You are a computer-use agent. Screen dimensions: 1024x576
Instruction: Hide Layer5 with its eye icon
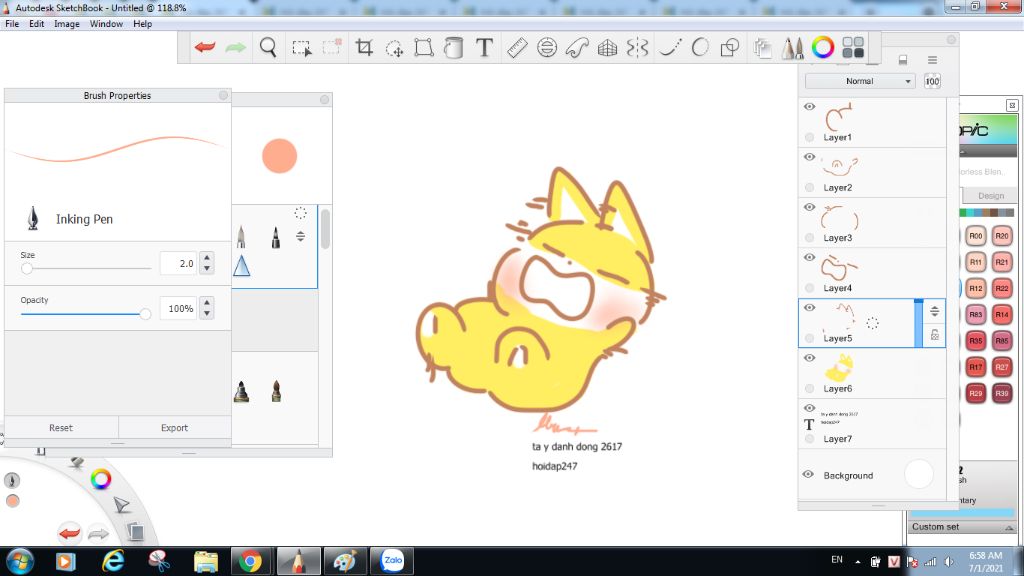point(810,308)
